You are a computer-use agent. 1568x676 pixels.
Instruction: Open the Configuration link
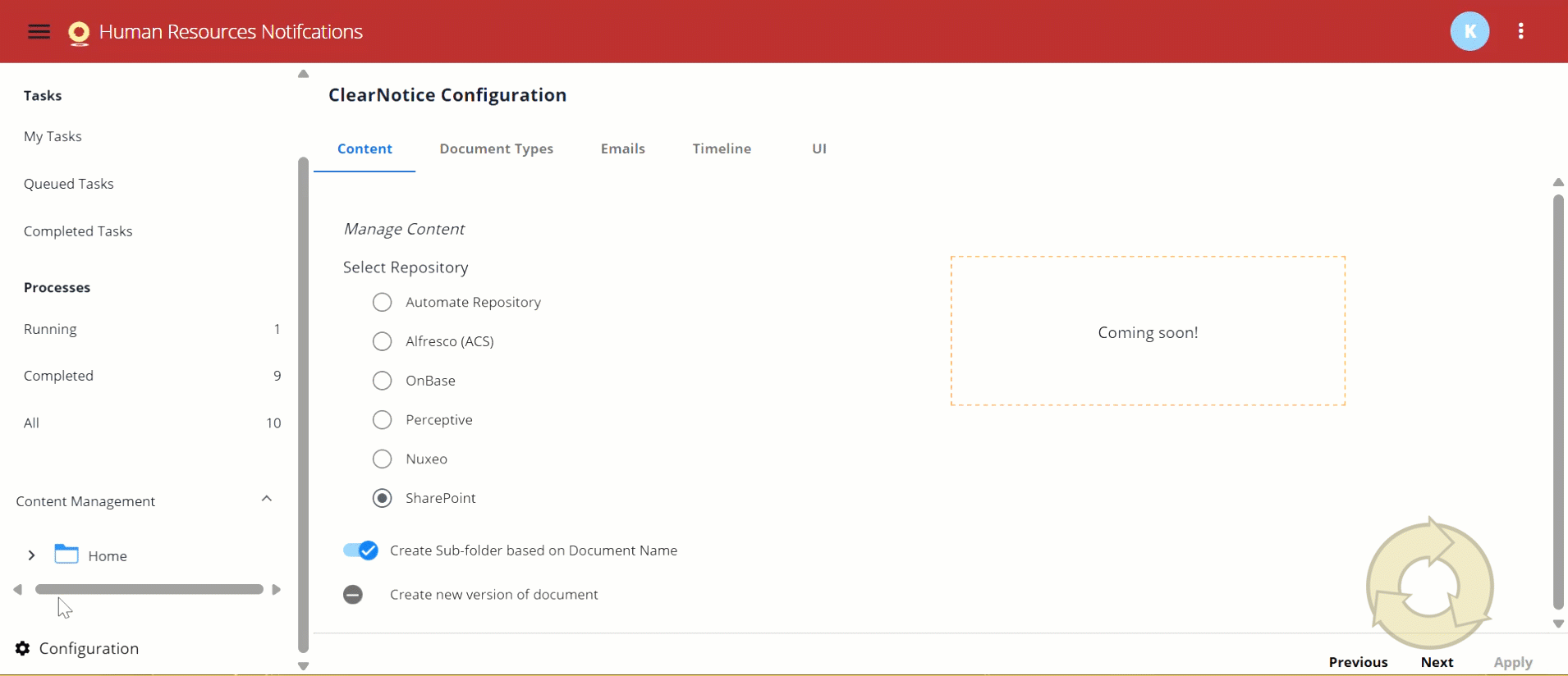point(89,648)
